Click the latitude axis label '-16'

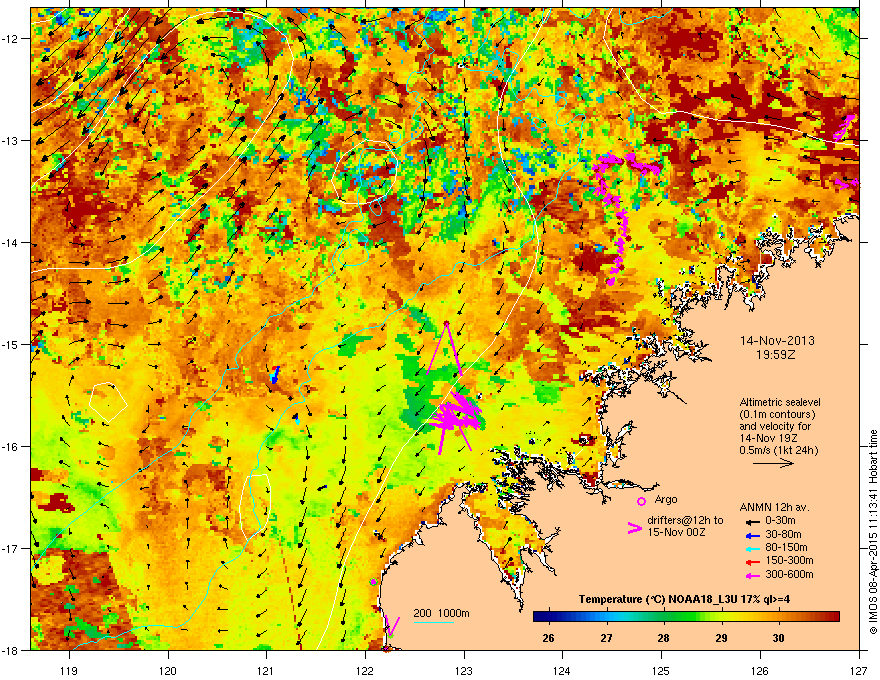11,447
